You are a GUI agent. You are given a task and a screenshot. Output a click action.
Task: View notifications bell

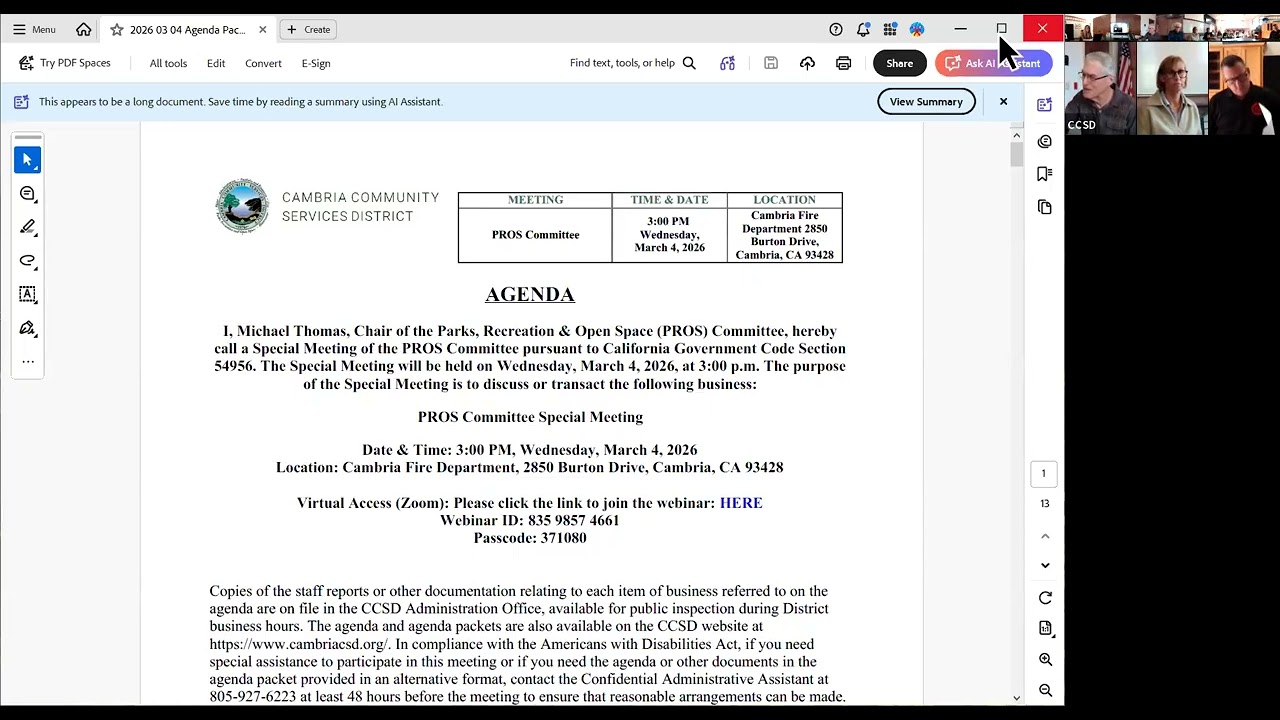[863, 29]
